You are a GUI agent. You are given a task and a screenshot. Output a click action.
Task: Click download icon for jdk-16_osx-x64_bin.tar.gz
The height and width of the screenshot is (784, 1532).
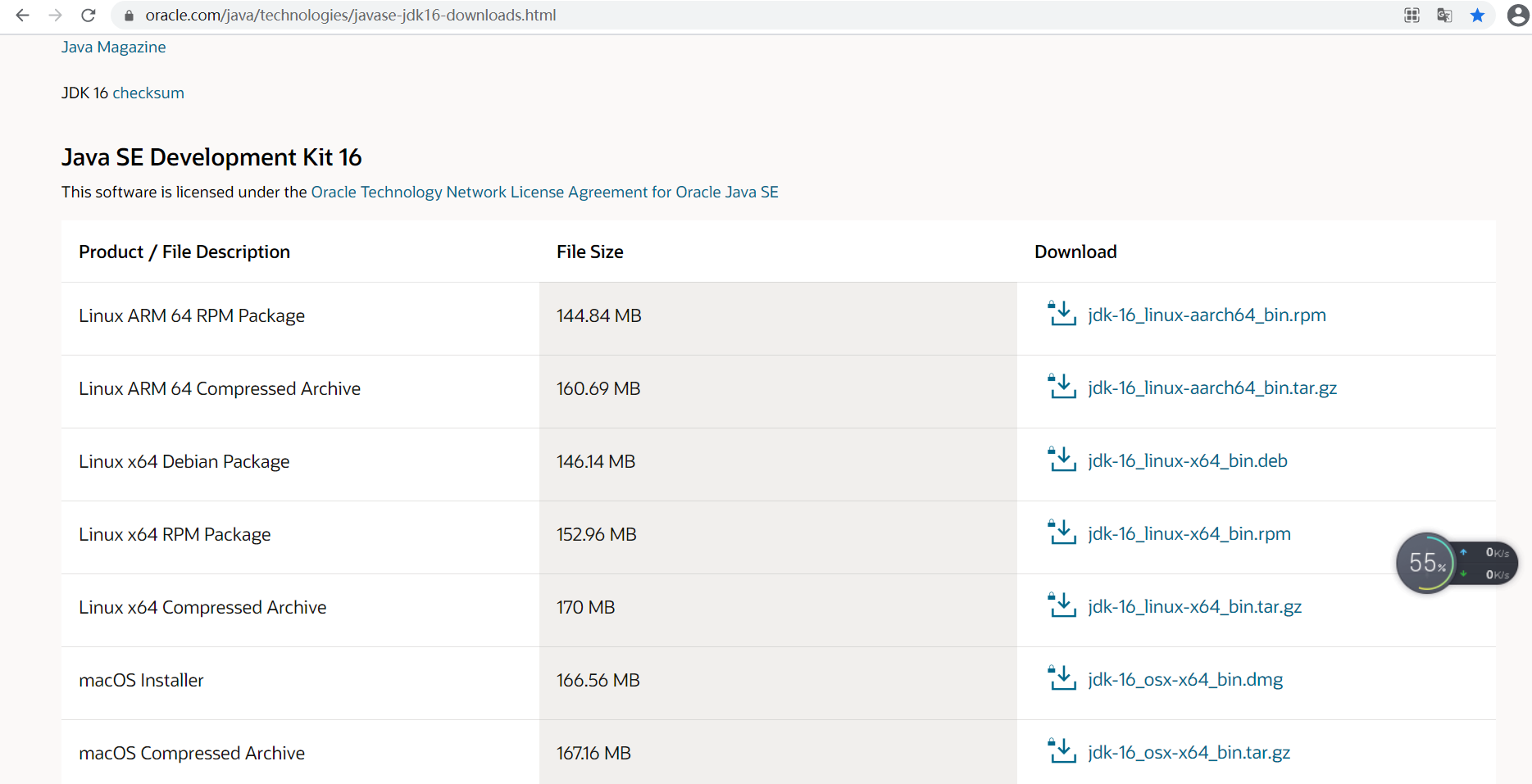pos(1062,751)
